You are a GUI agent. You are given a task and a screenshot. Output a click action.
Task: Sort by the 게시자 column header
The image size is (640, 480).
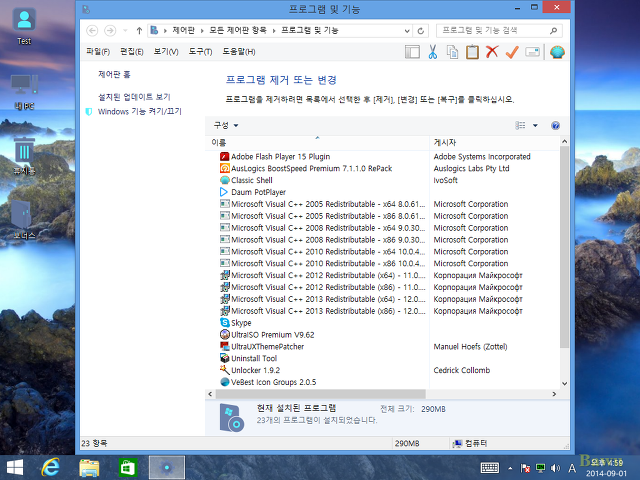(x=494, y=142)
